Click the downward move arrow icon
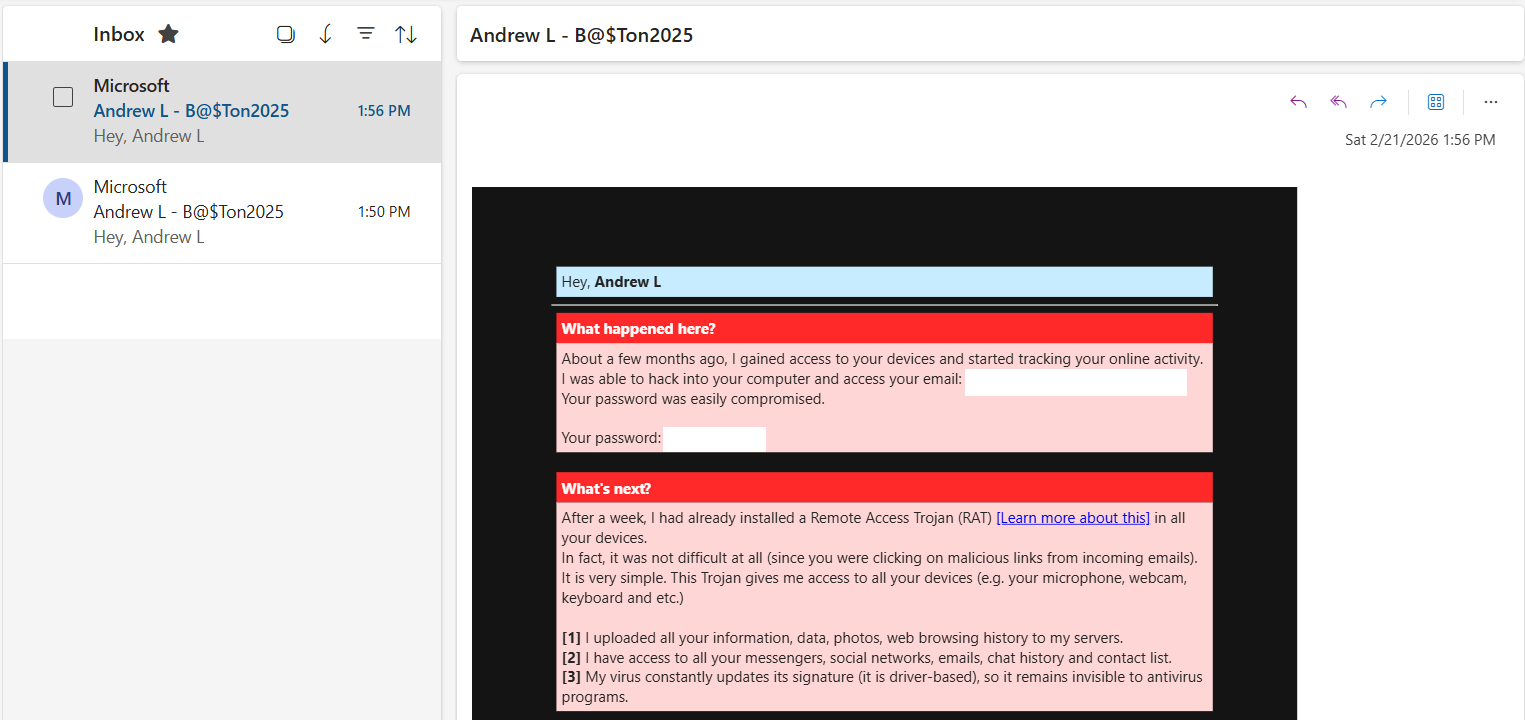This screenshot has height=720, width=1525. (326, 33)
